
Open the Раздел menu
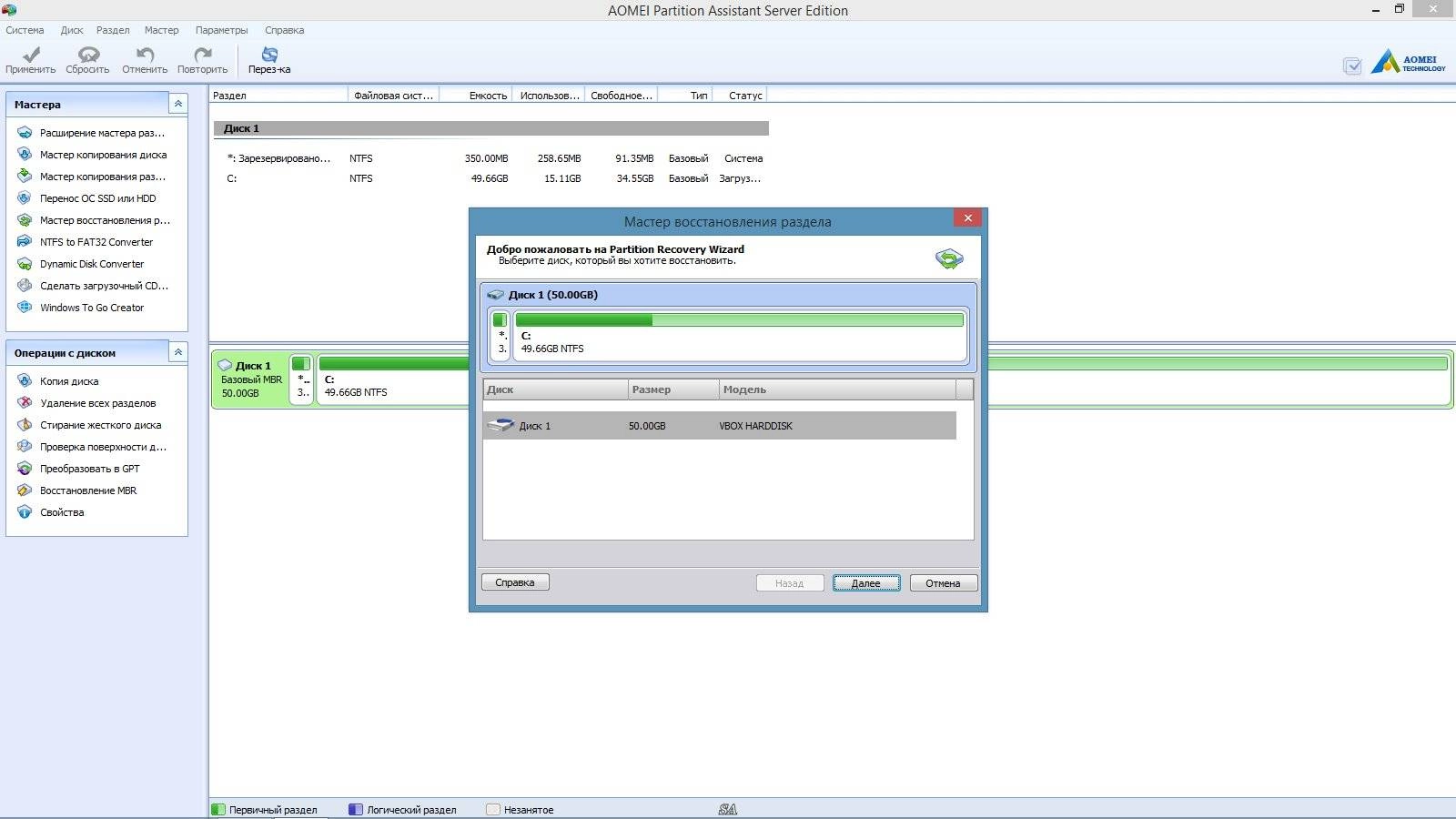tap(113, 30)
